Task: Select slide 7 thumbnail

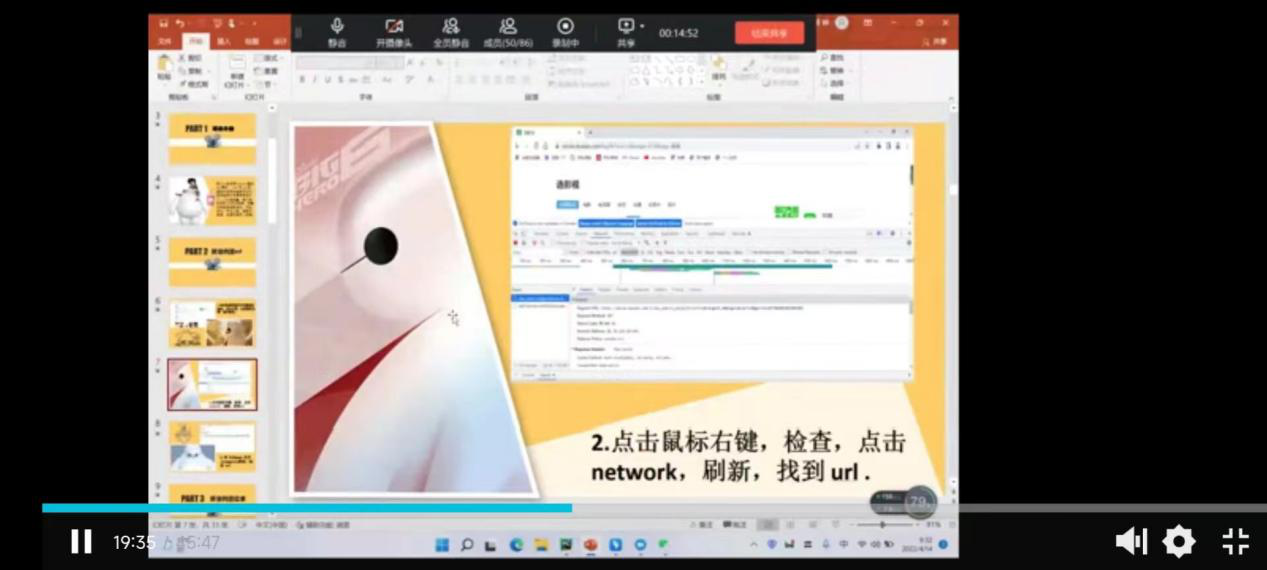Action: (212, 385)
